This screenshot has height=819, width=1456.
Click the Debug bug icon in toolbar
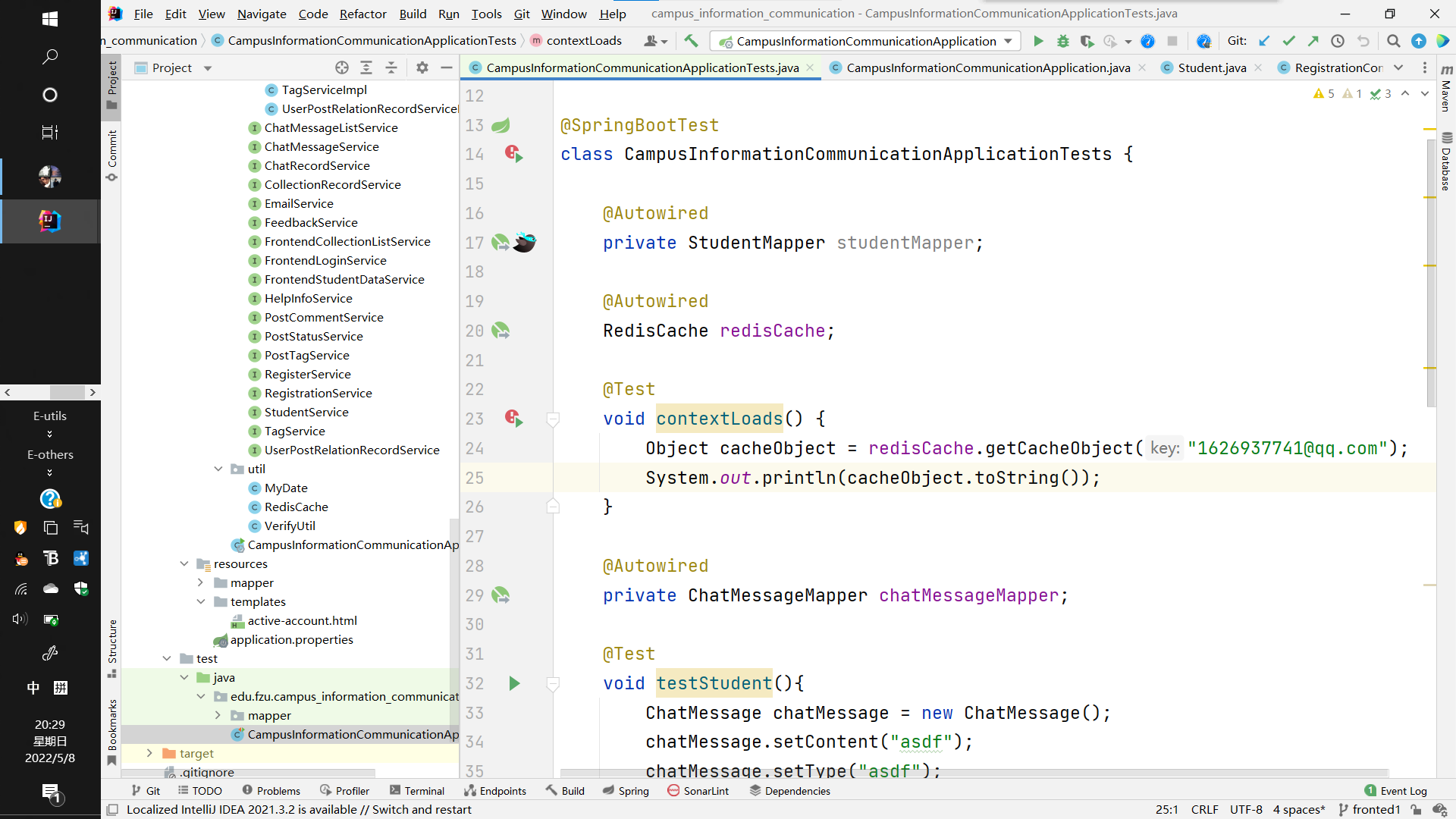1062,41
